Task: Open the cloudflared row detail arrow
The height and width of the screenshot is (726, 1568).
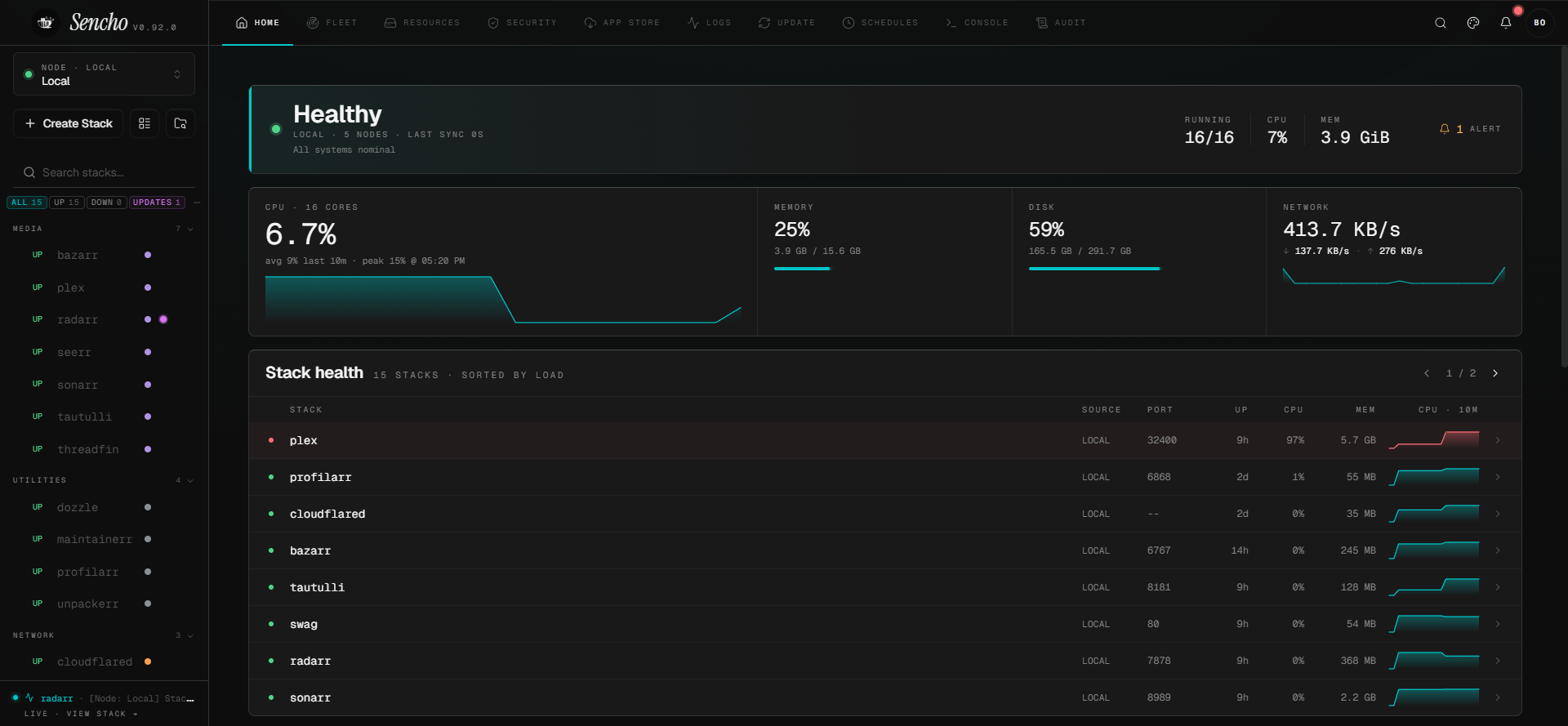Action: click(1498, 514)
